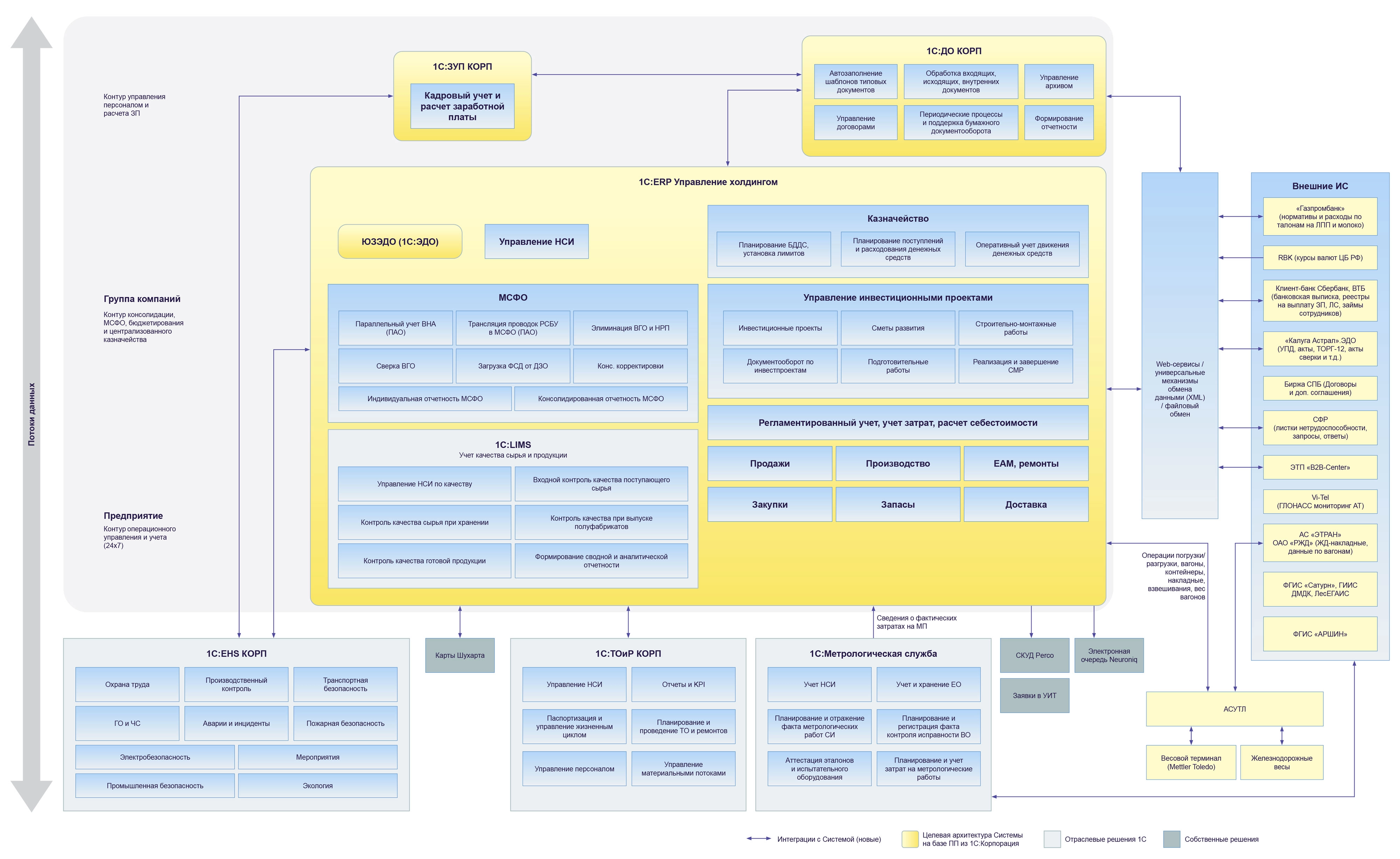Click the Кадровый учет и расчет заработной платы box
Image resolution: width=1400 pixels, height=859 pixels.
pos(462,106)
